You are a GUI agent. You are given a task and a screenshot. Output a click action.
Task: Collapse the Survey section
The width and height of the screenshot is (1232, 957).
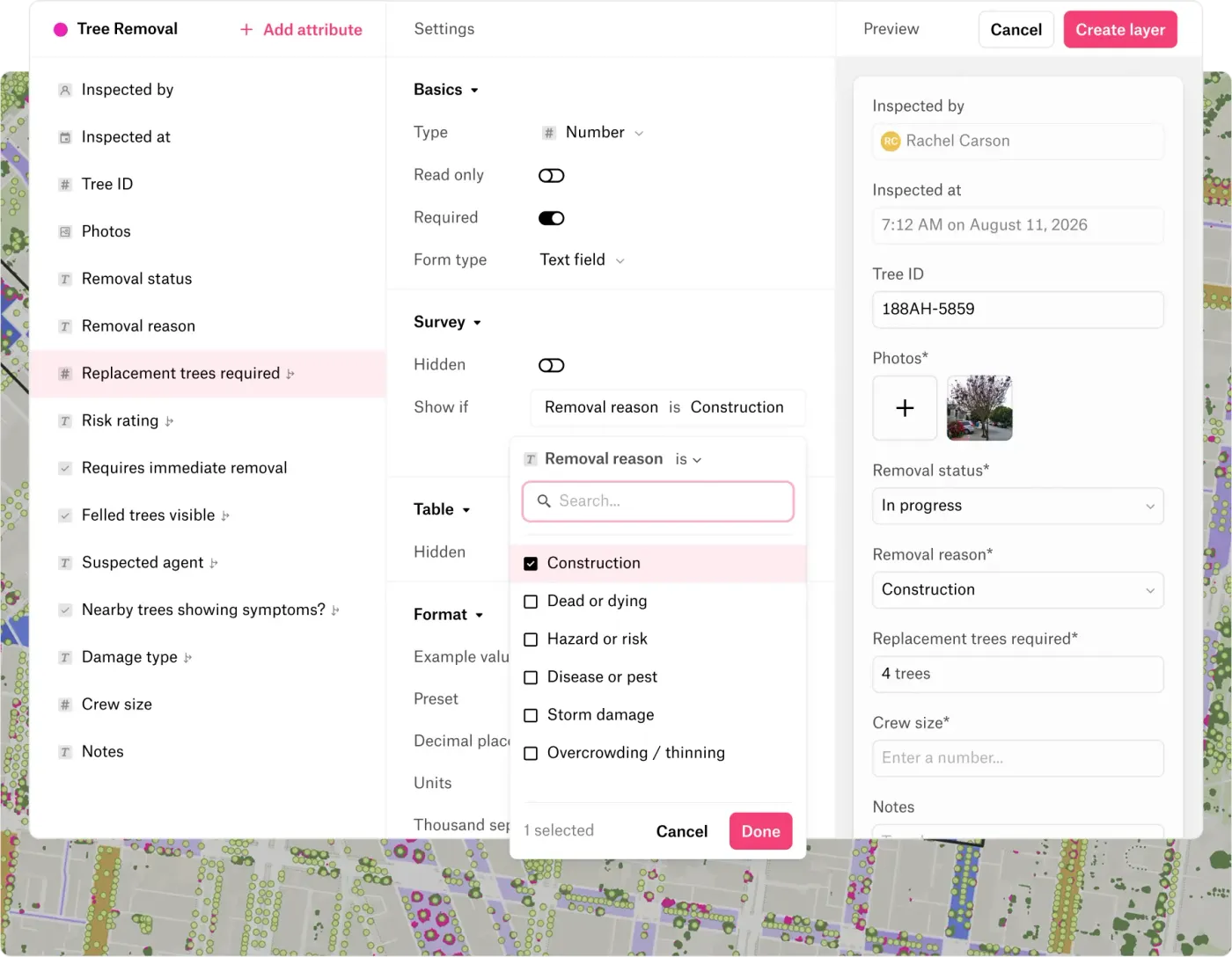[448, 322]
